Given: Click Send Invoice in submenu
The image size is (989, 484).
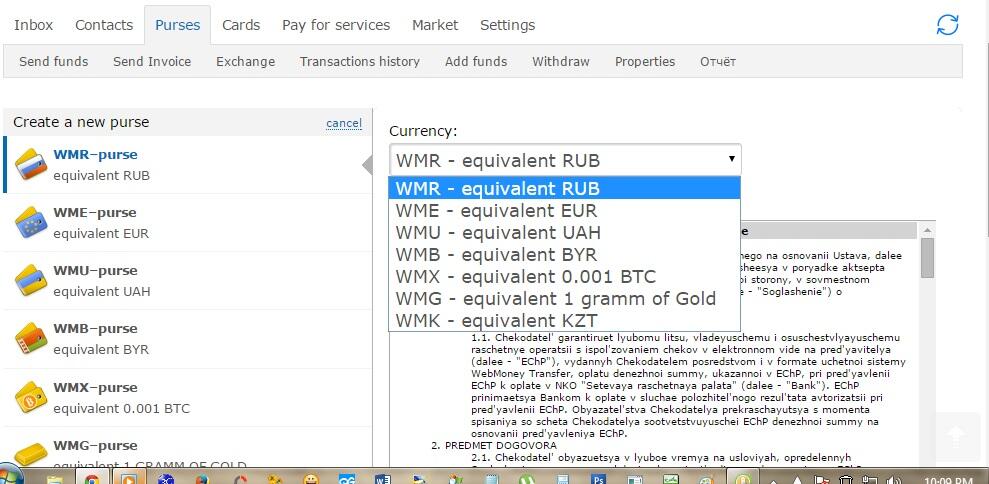Looking at the screenshot, I should click(152, 61).
